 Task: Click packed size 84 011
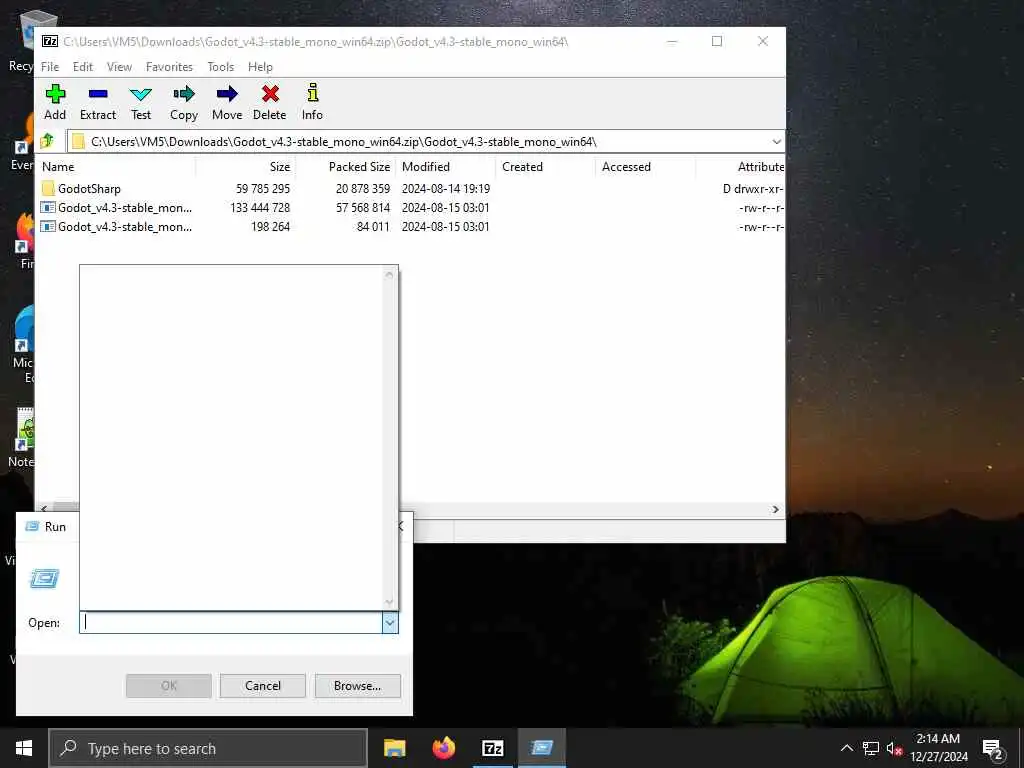[373, 227]
